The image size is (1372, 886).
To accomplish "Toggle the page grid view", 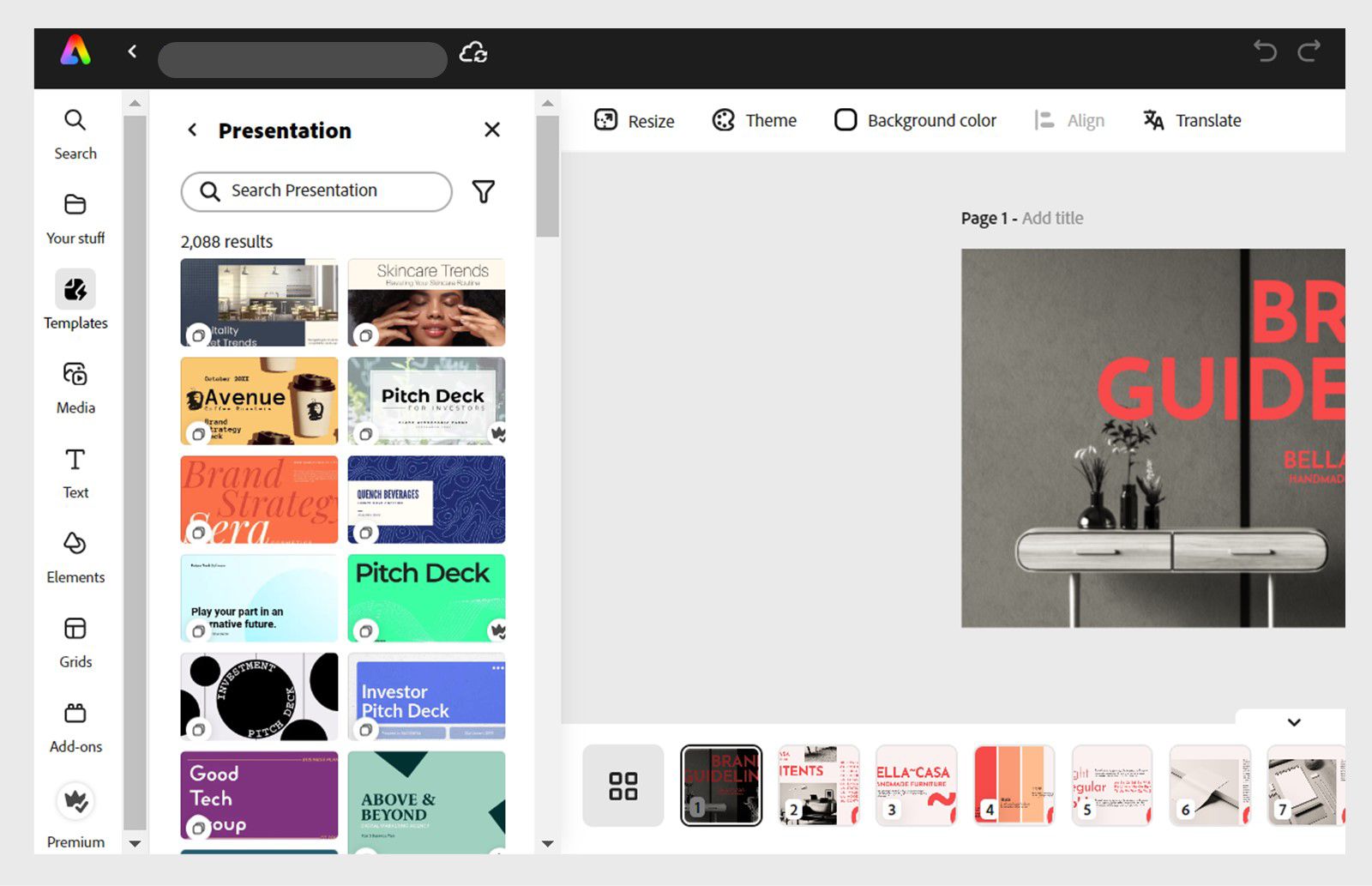I will point(623,786).
